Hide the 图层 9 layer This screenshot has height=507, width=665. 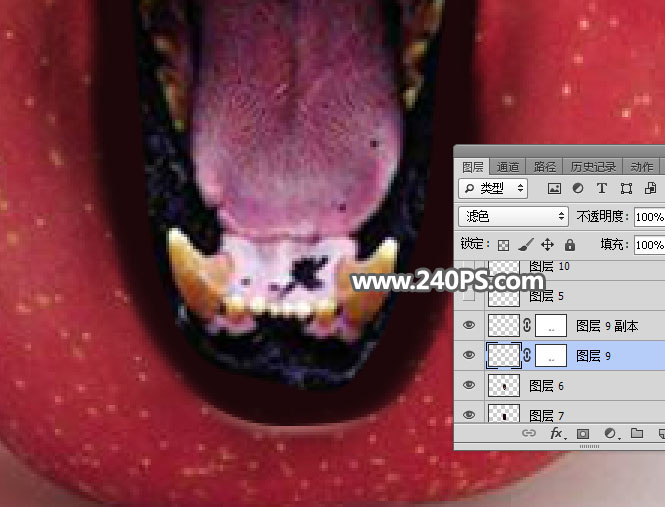(469, 355)
